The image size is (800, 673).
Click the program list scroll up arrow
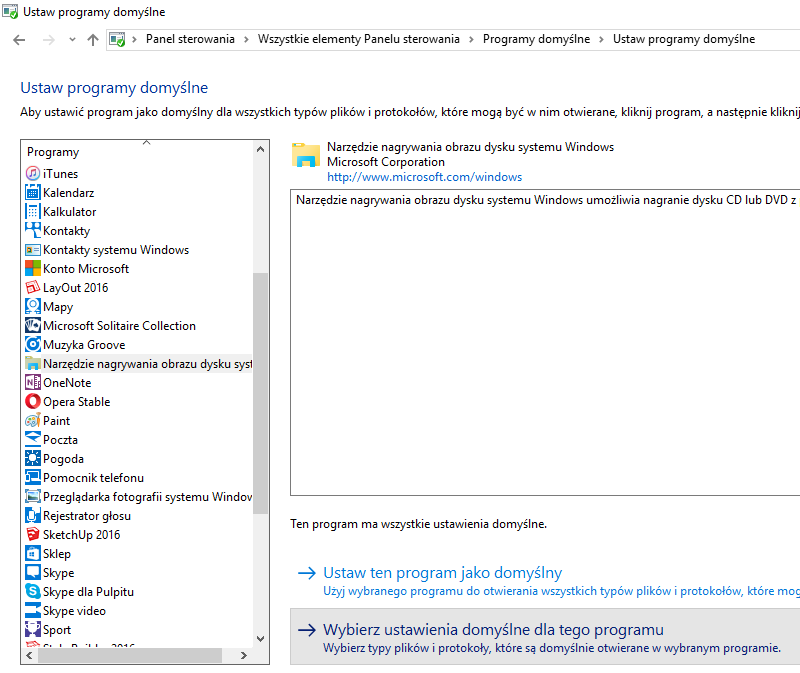point(260,149)
